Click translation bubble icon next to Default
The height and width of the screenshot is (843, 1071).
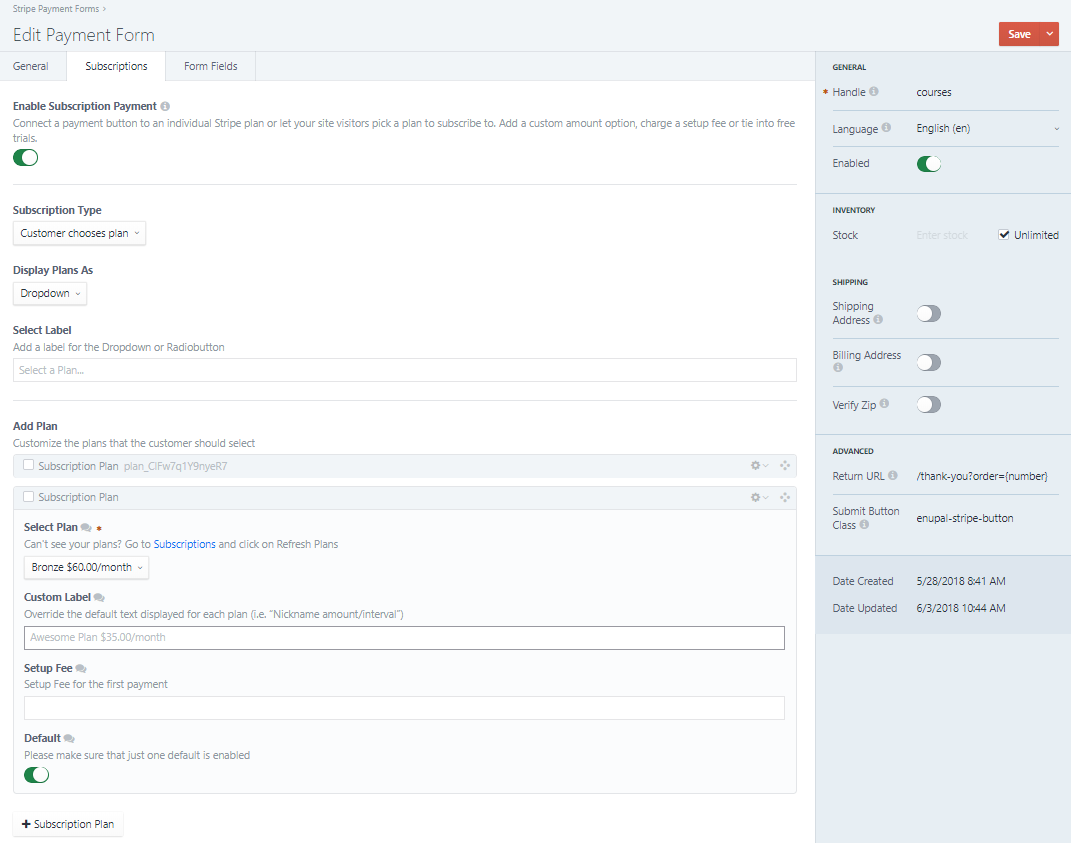point(69,738)
